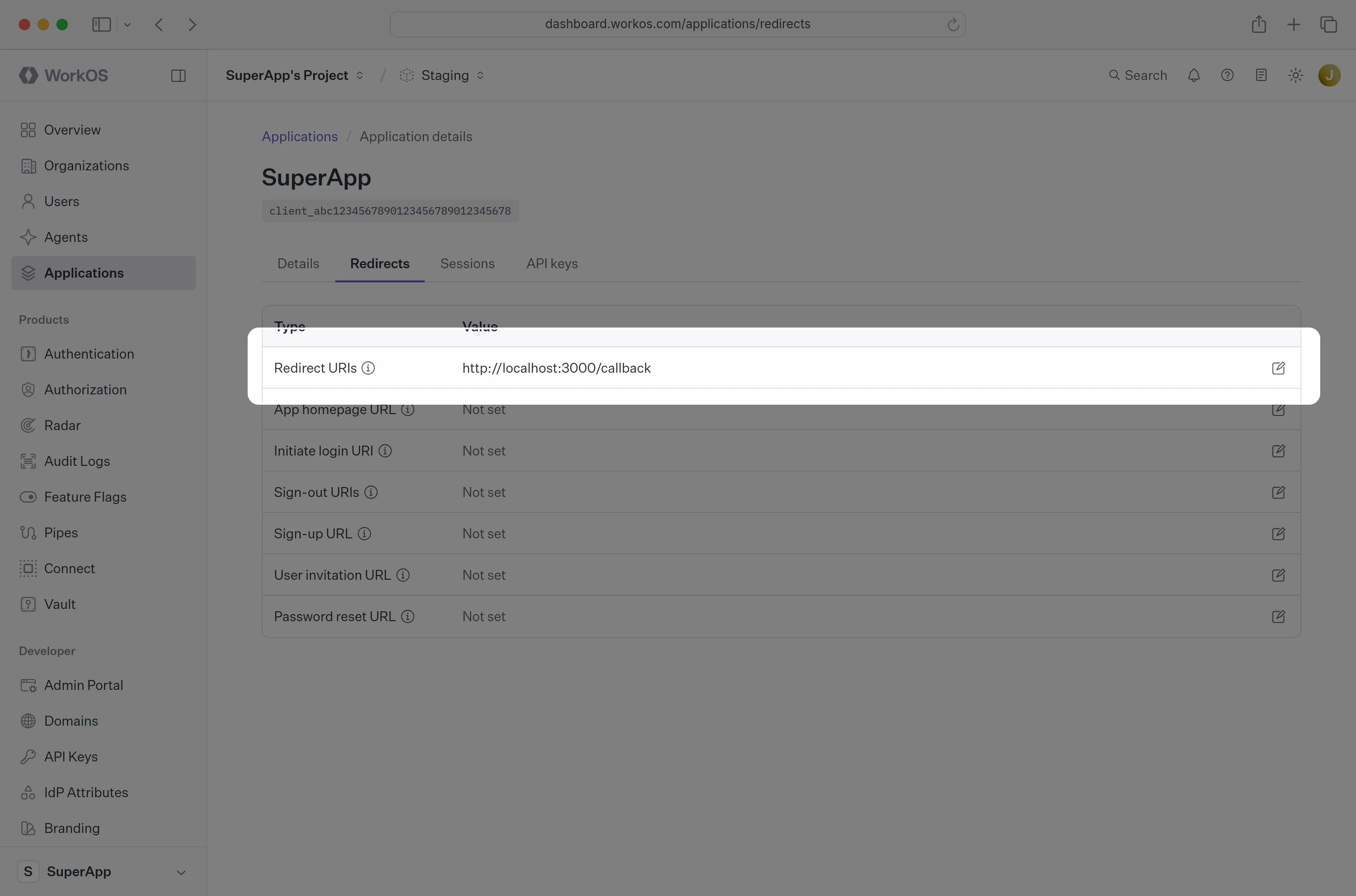Click the browser address bar
Image resolution: width=1356 pixels, height=896 pixels.
(678, 24)
